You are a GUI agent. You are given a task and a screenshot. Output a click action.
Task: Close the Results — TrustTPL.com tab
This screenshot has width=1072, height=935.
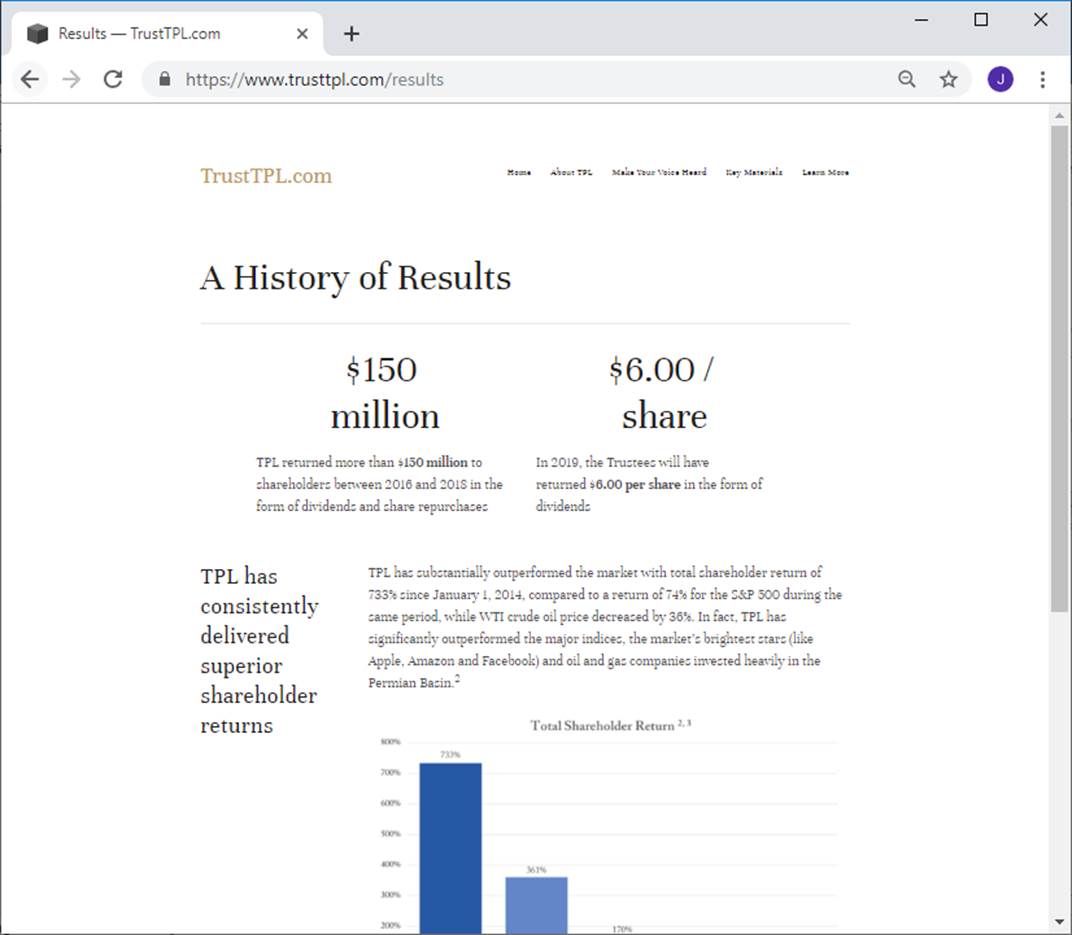pyautogui.click(x=302, y=34)
